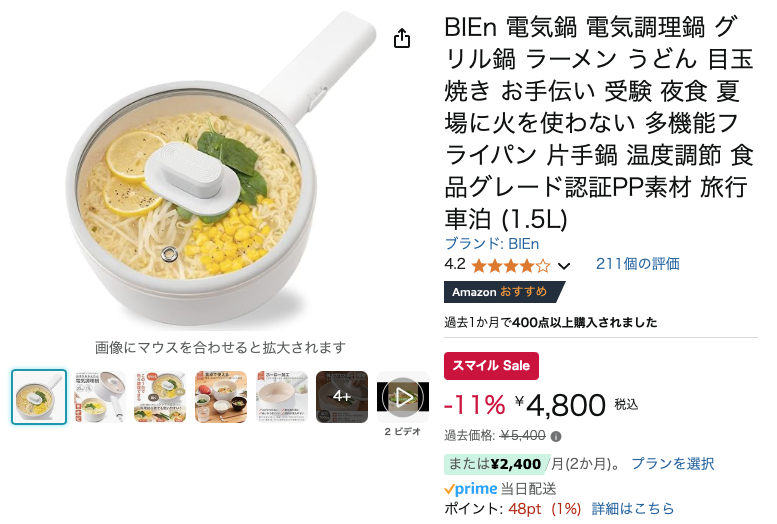The image size is (777, 524).
Task: Select the second thumbnail with packaging
Action: coord(100,397)
